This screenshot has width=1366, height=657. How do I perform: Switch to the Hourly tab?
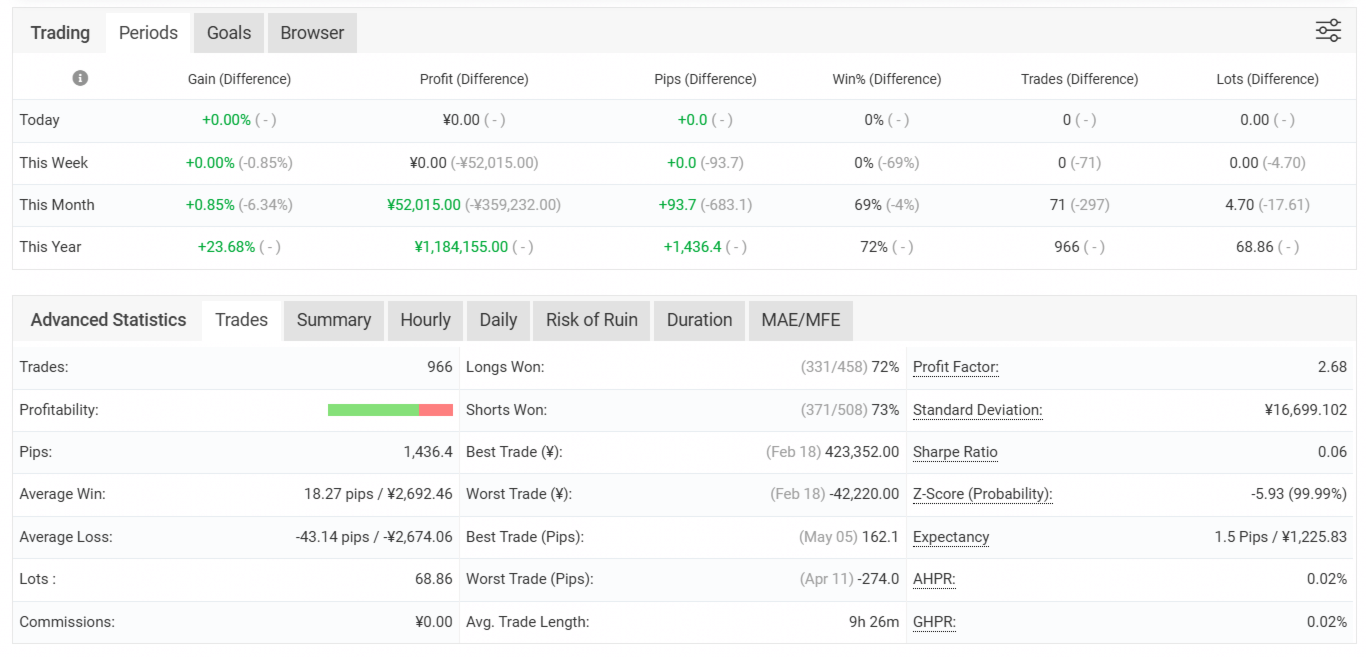(x=425, y=320)
